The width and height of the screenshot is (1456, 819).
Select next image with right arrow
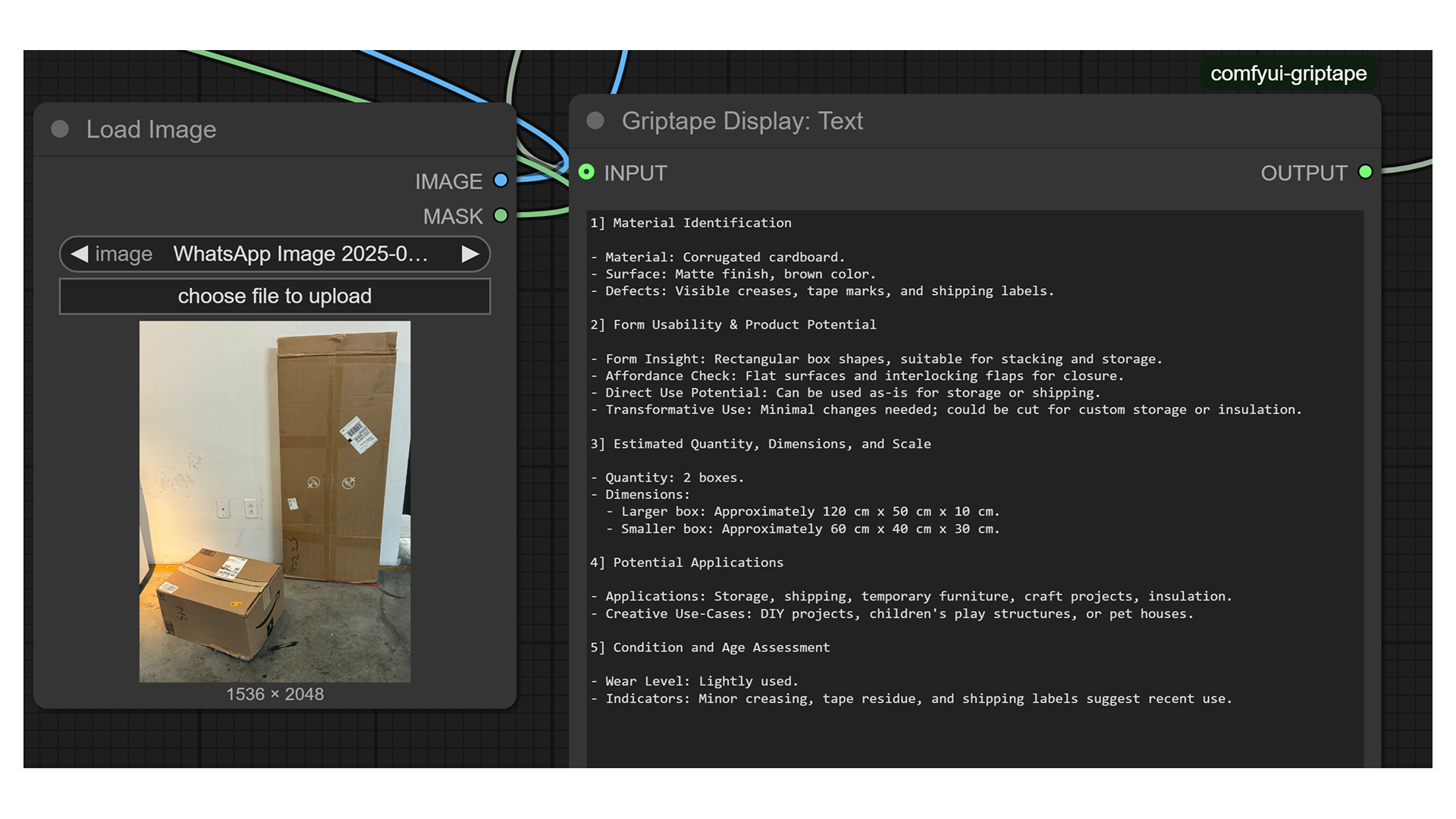tap(470, 254)
